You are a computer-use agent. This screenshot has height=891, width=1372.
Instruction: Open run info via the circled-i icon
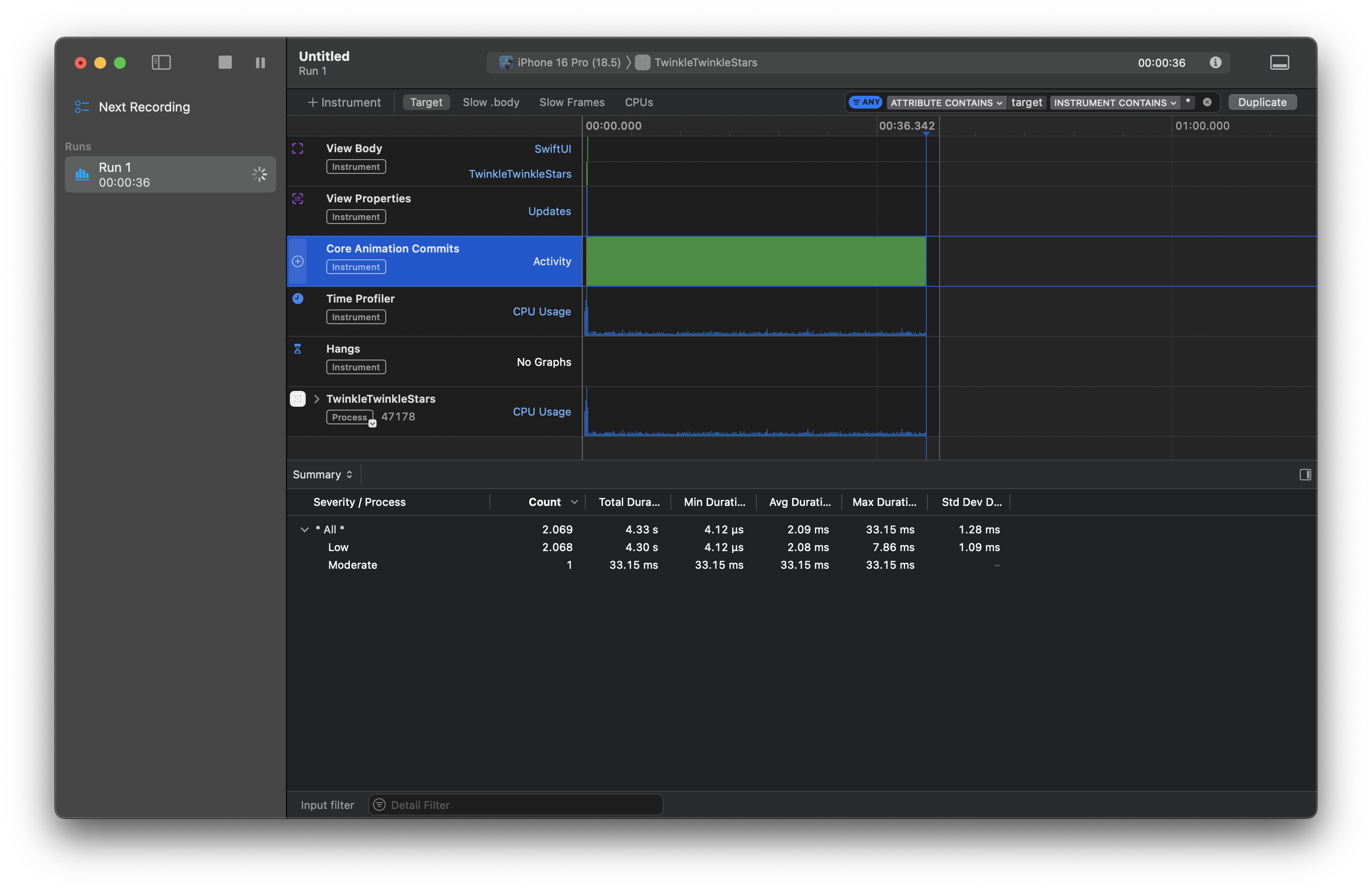pos(1216,63)
